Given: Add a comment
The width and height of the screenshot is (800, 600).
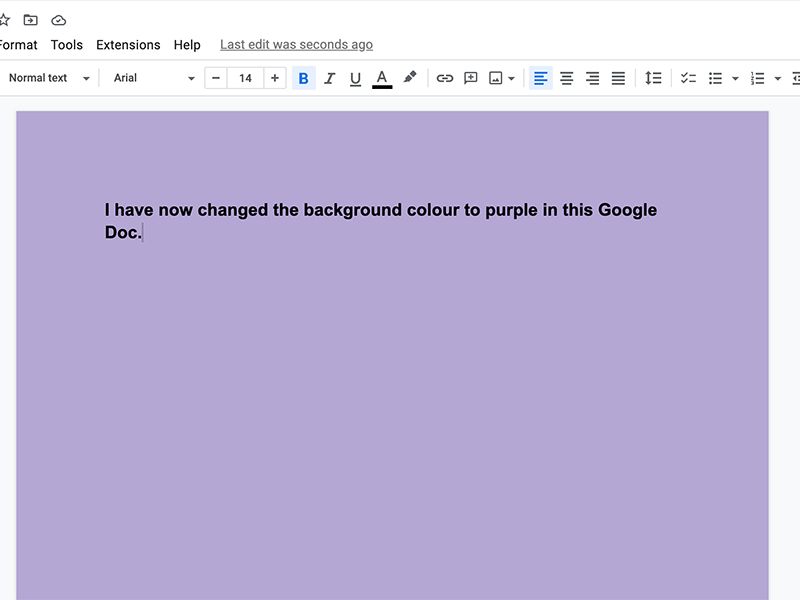Looking at the screenshot, I should pos(474,78).
